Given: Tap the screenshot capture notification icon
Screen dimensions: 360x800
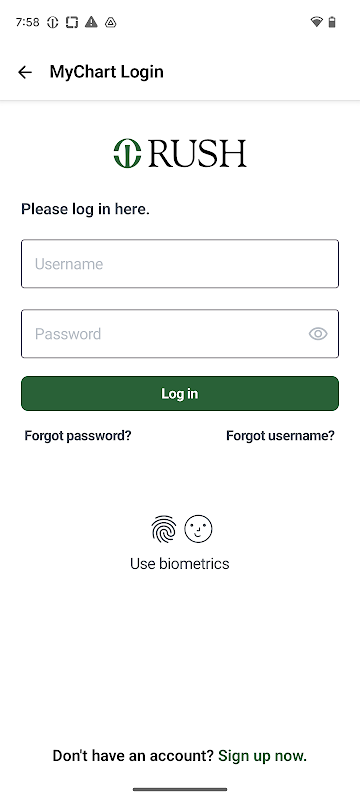Looking at the screenshot, I should [72, 22].
